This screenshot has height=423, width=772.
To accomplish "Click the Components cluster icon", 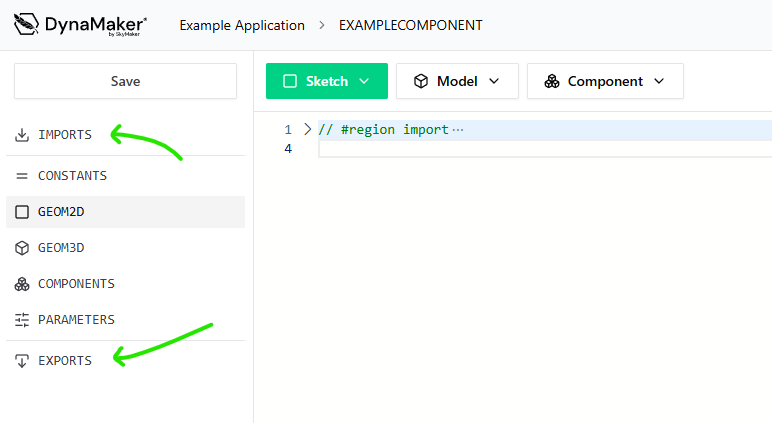I will [x=22, y=284].
